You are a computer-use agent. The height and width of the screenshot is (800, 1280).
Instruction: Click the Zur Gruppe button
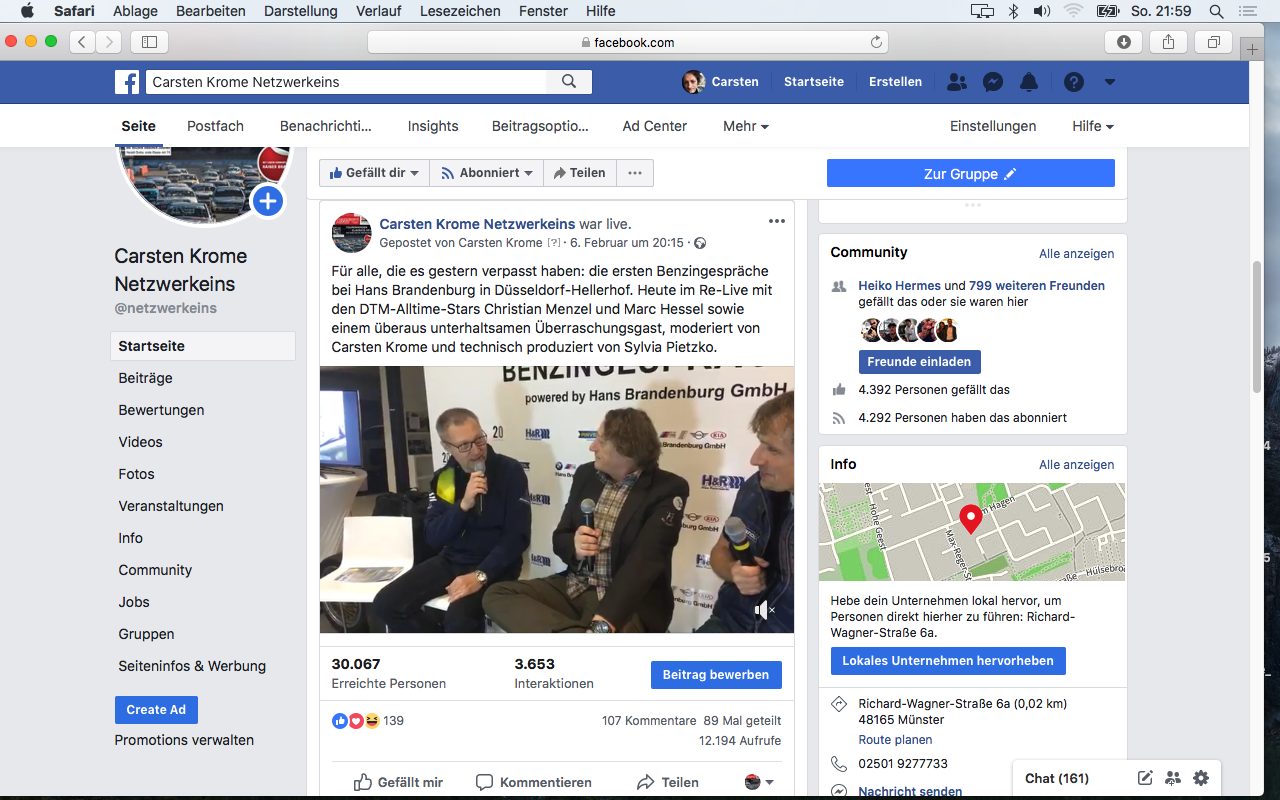(x=971, y=173)
